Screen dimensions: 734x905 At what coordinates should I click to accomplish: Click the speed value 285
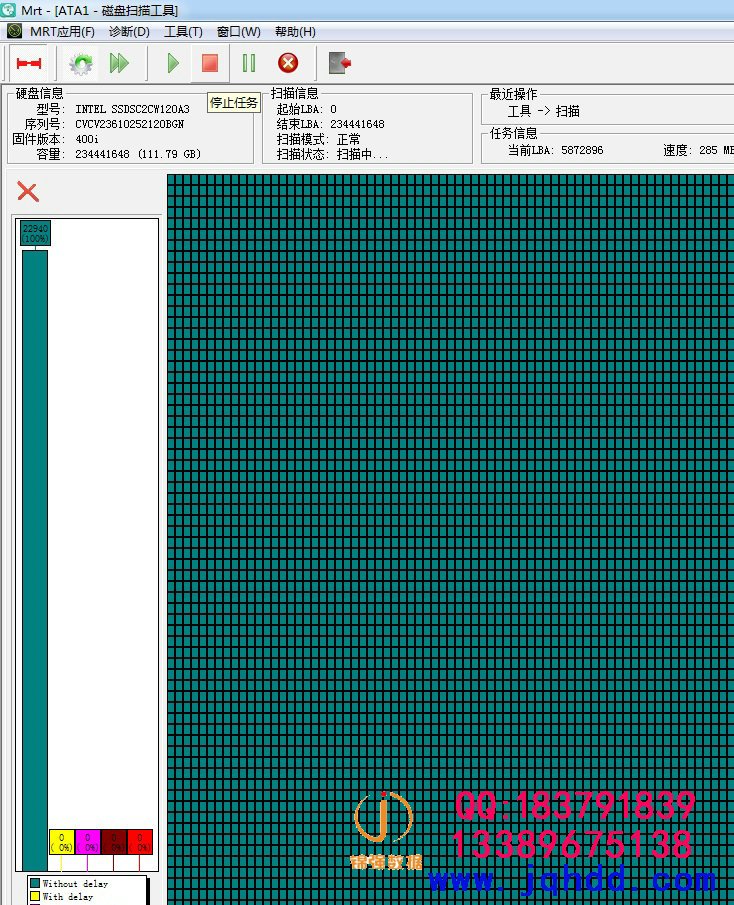708,150
